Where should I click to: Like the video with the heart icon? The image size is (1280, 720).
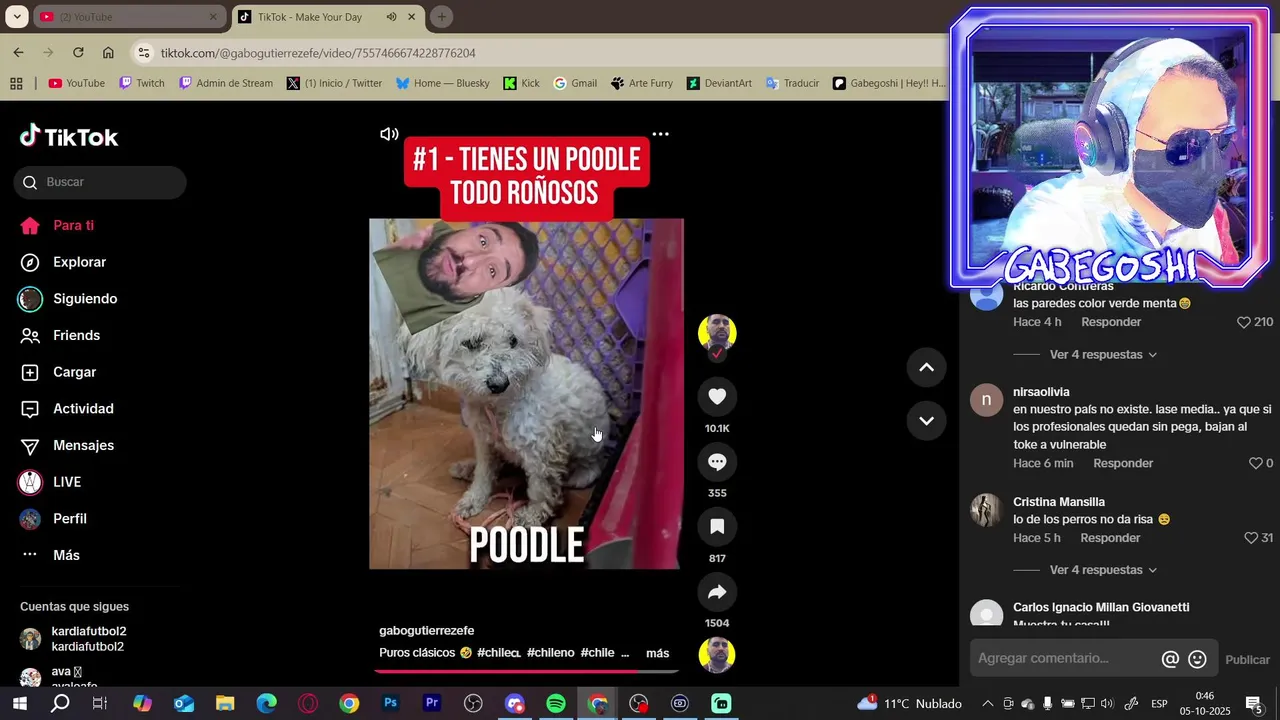click(x=717, y=397)
